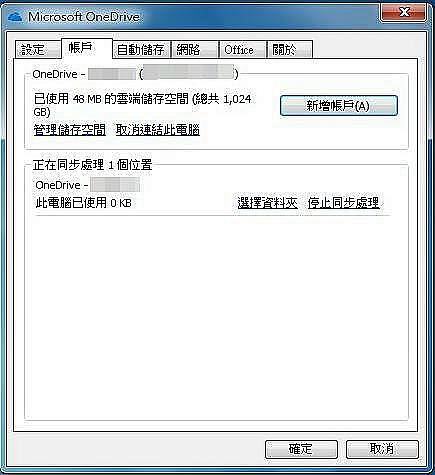Open the 管理儲存空間 link
The width and height of the screenshot is (435, 475).
pyautogui.click(x=70, y=129)
